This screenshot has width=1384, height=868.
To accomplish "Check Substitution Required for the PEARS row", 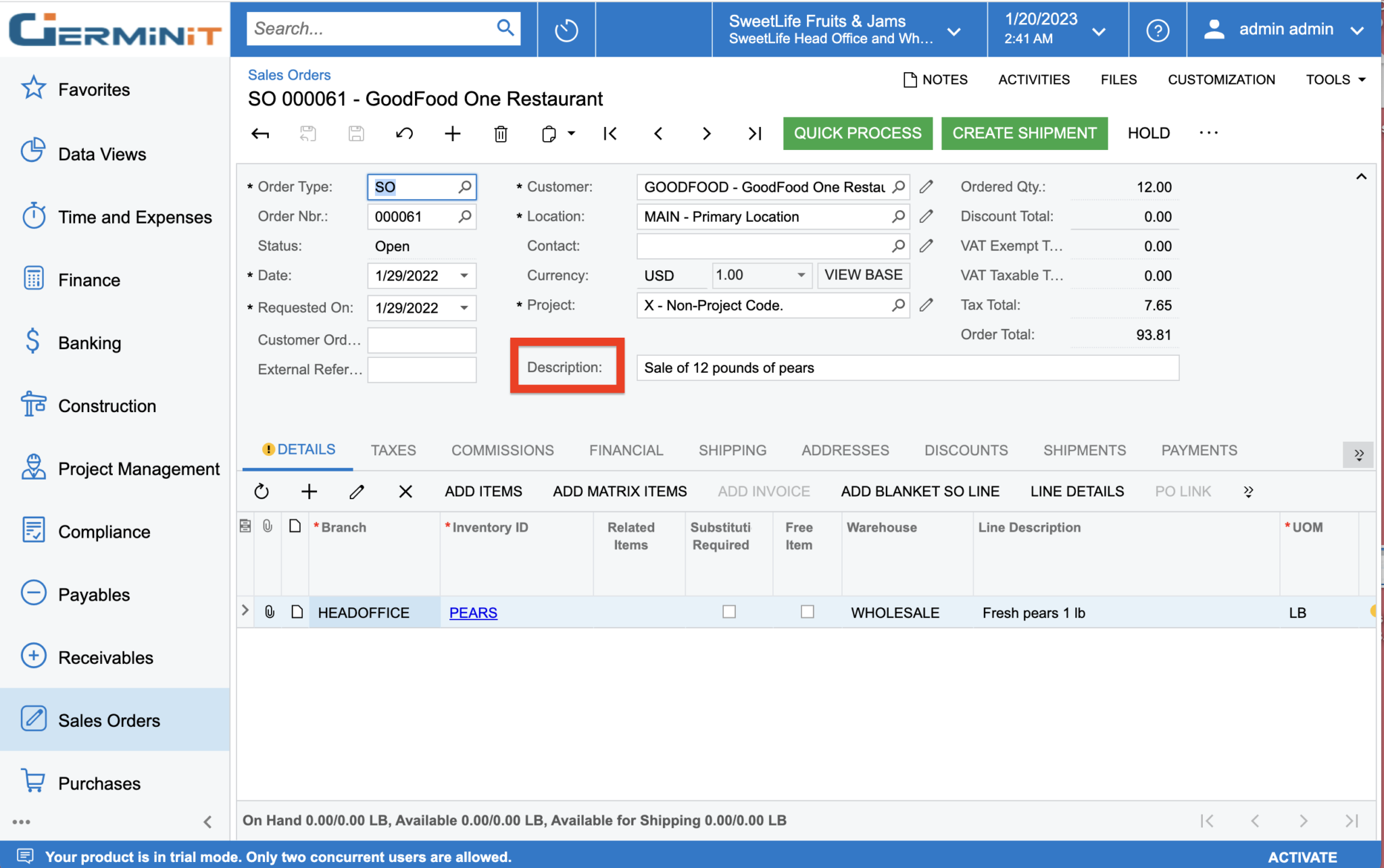I will pyautogui.click(x=728, y=612).
